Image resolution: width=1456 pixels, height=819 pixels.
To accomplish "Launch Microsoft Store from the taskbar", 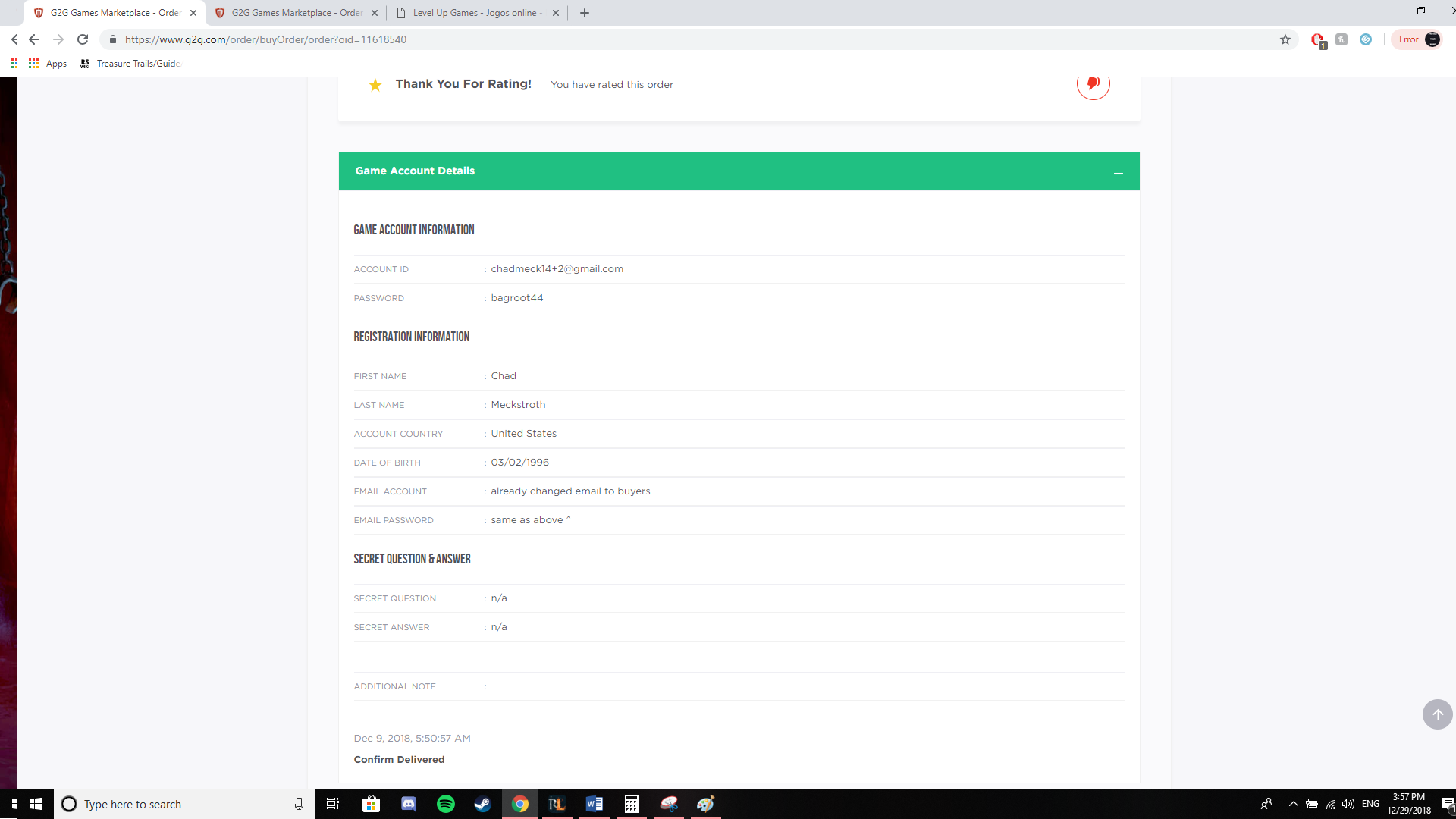I will click(x=372, y=804).
